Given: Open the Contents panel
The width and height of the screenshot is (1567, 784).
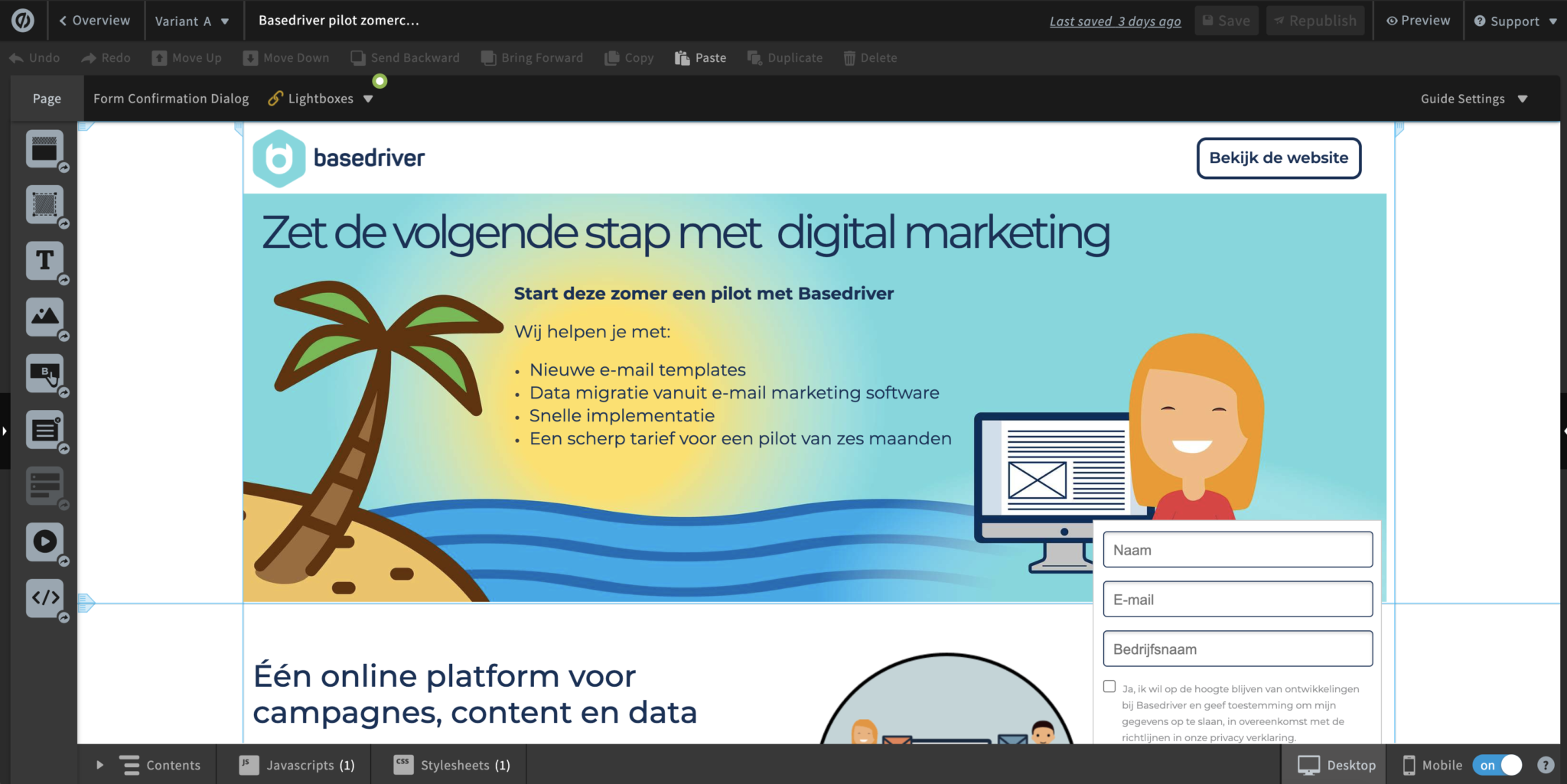Looking at the screenshot, I should click(x=160, y=765).
